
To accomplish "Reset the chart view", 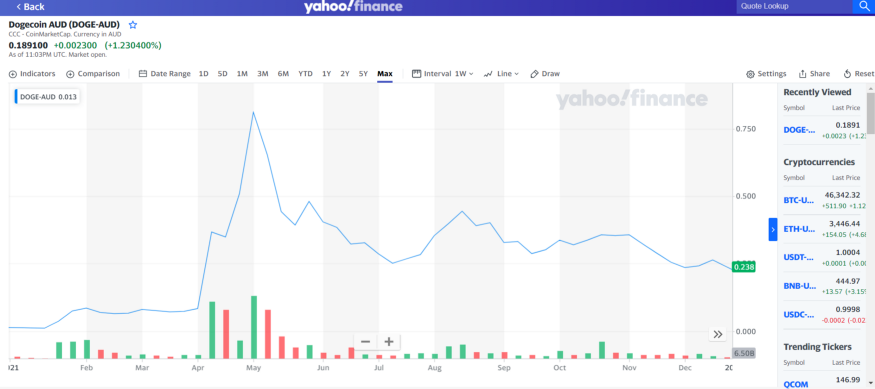I will (858, 74).
